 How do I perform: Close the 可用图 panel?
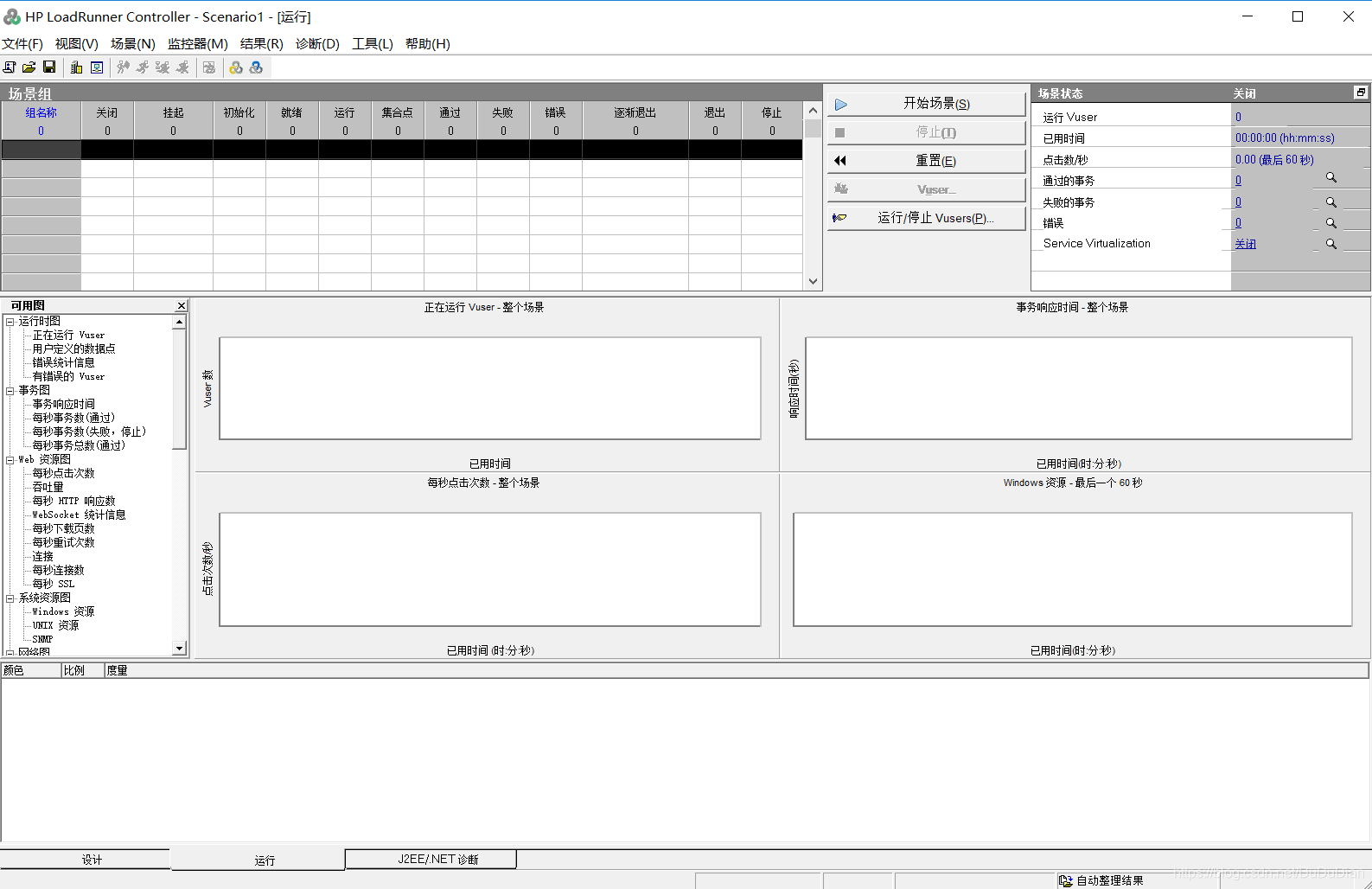[182, 305]
